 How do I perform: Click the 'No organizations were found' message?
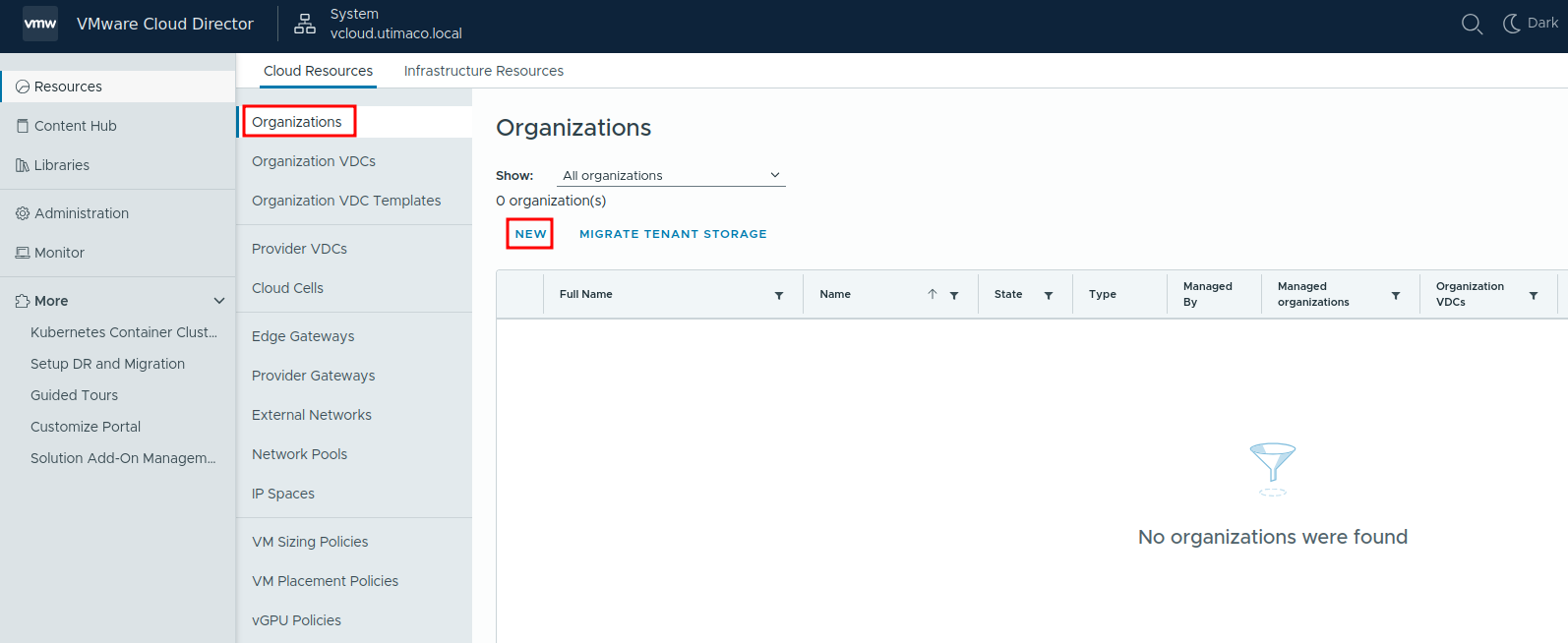tap(1273, 537)
